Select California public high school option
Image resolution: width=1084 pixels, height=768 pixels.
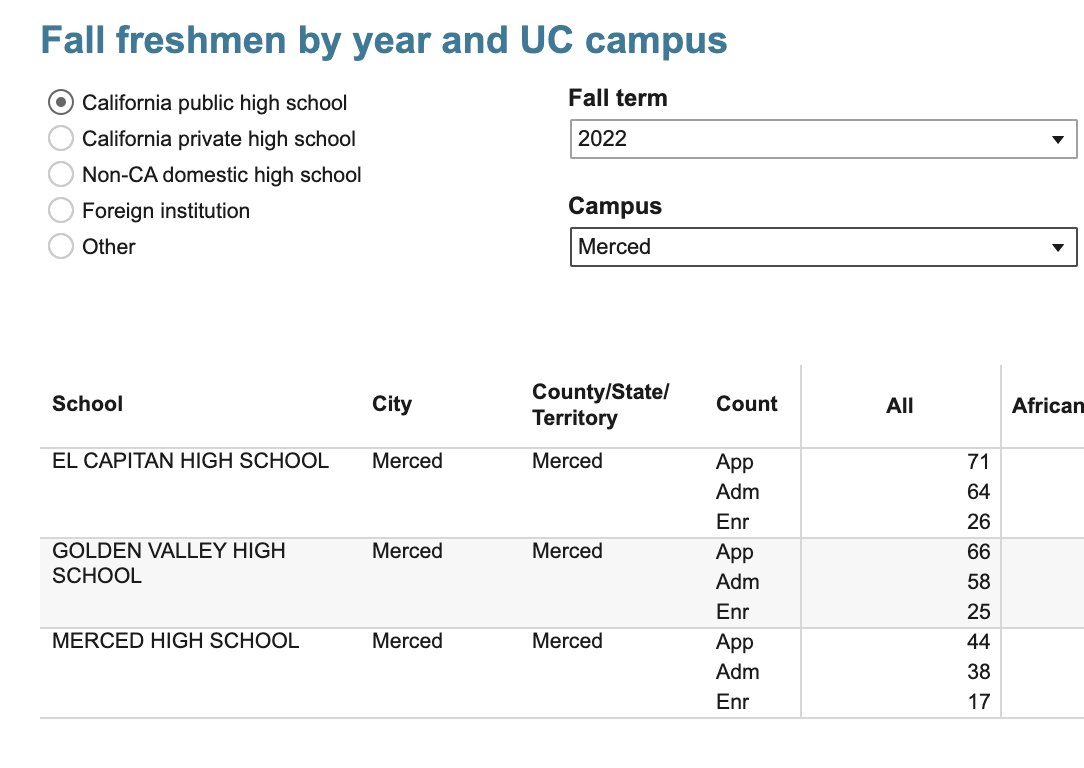(x=61, y=102)
